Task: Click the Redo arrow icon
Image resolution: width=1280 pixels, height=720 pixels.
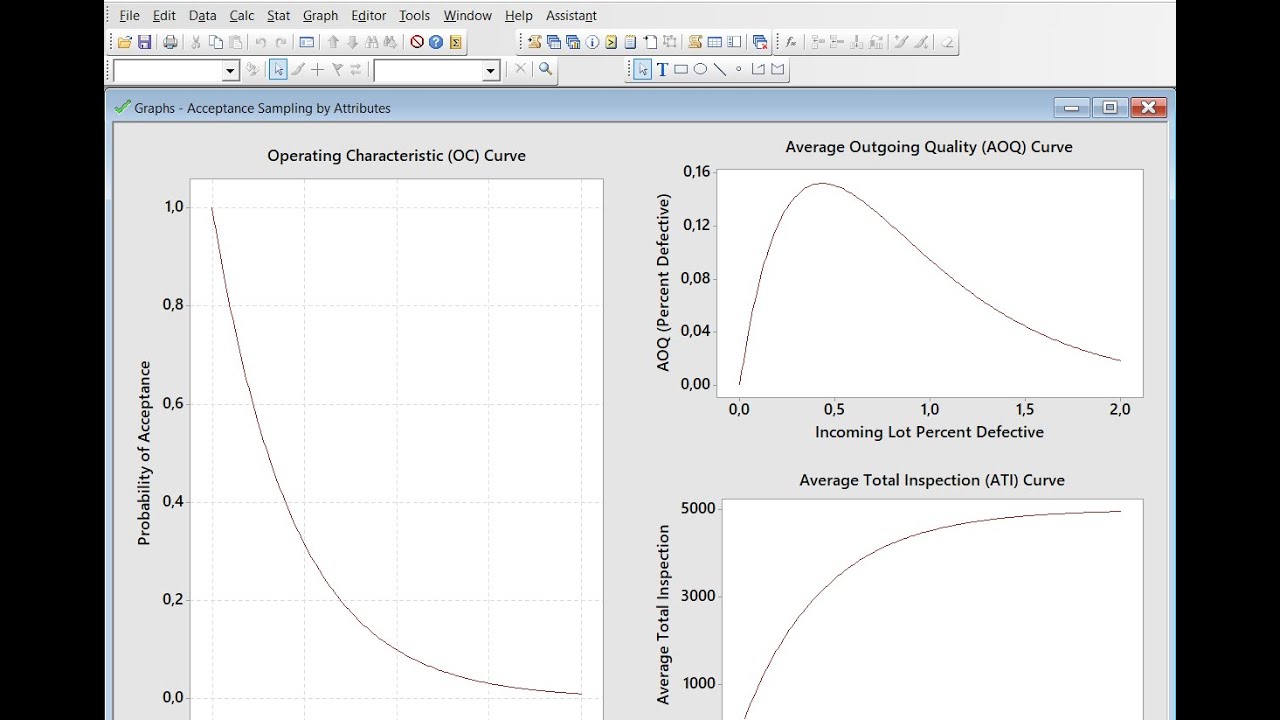Action: 281,42
